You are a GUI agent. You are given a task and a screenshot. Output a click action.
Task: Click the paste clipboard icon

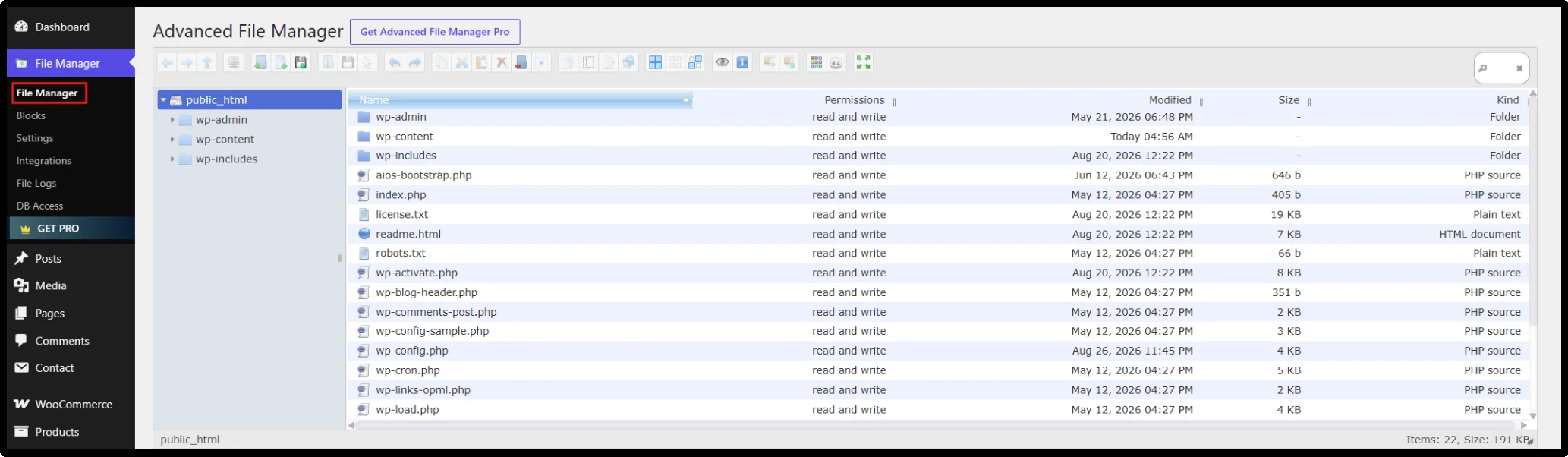[x=481, y=62]
